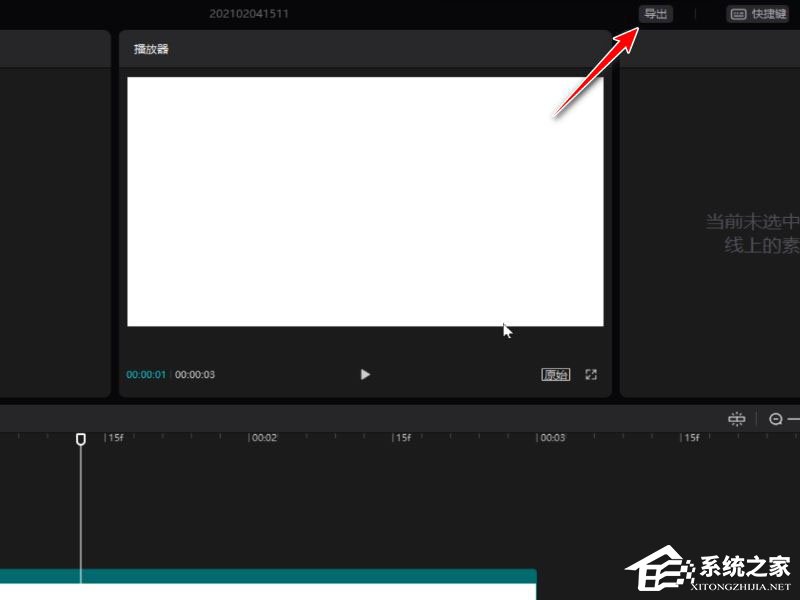Click the 00:02 mark on timeline ruler

[x=263, y=438]
